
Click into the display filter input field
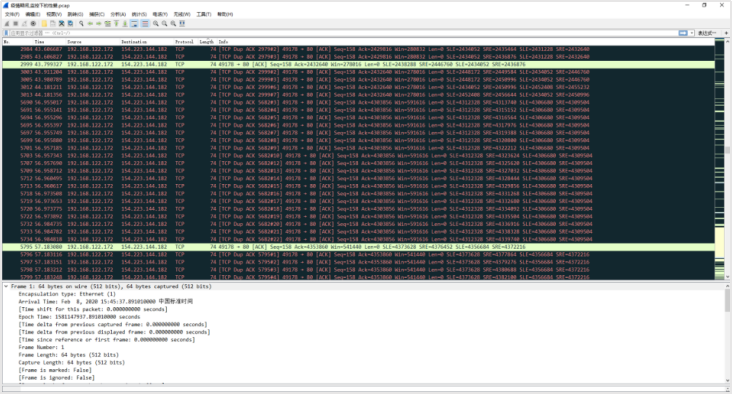click(x=343, y=33)
